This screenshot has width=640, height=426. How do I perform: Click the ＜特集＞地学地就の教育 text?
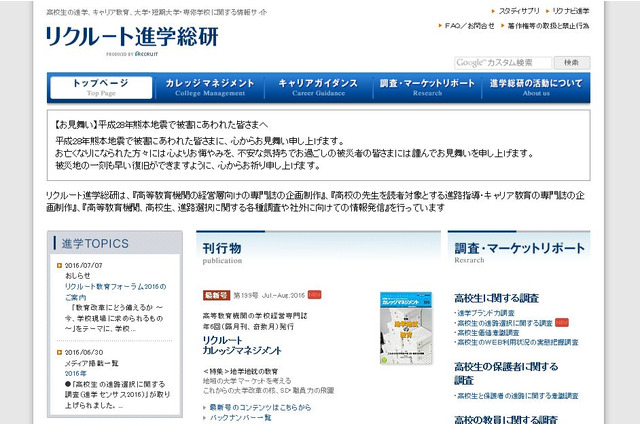[x=240, y=371]
